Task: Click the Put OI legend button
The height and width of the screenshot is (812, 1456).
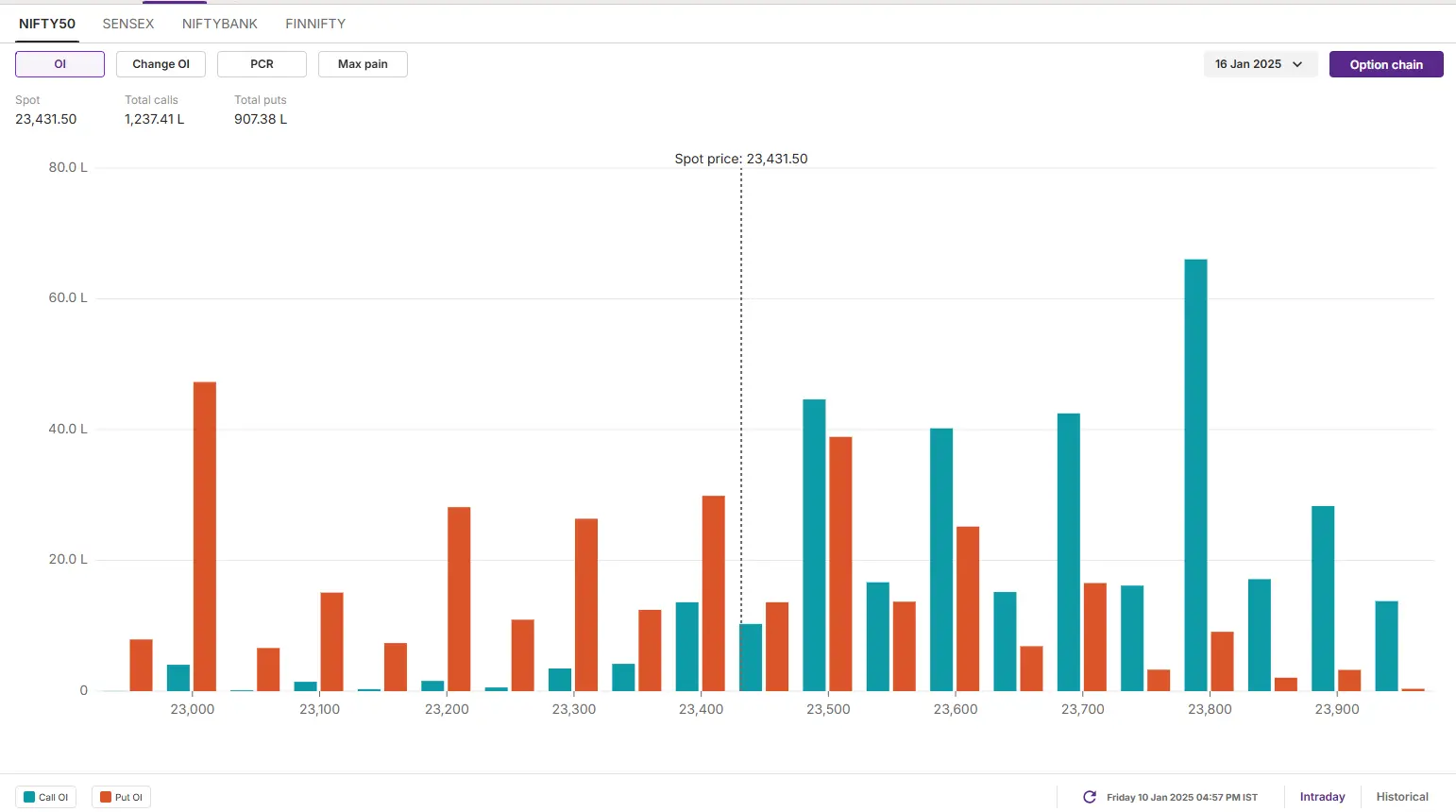Action: (x=122, y=797)
